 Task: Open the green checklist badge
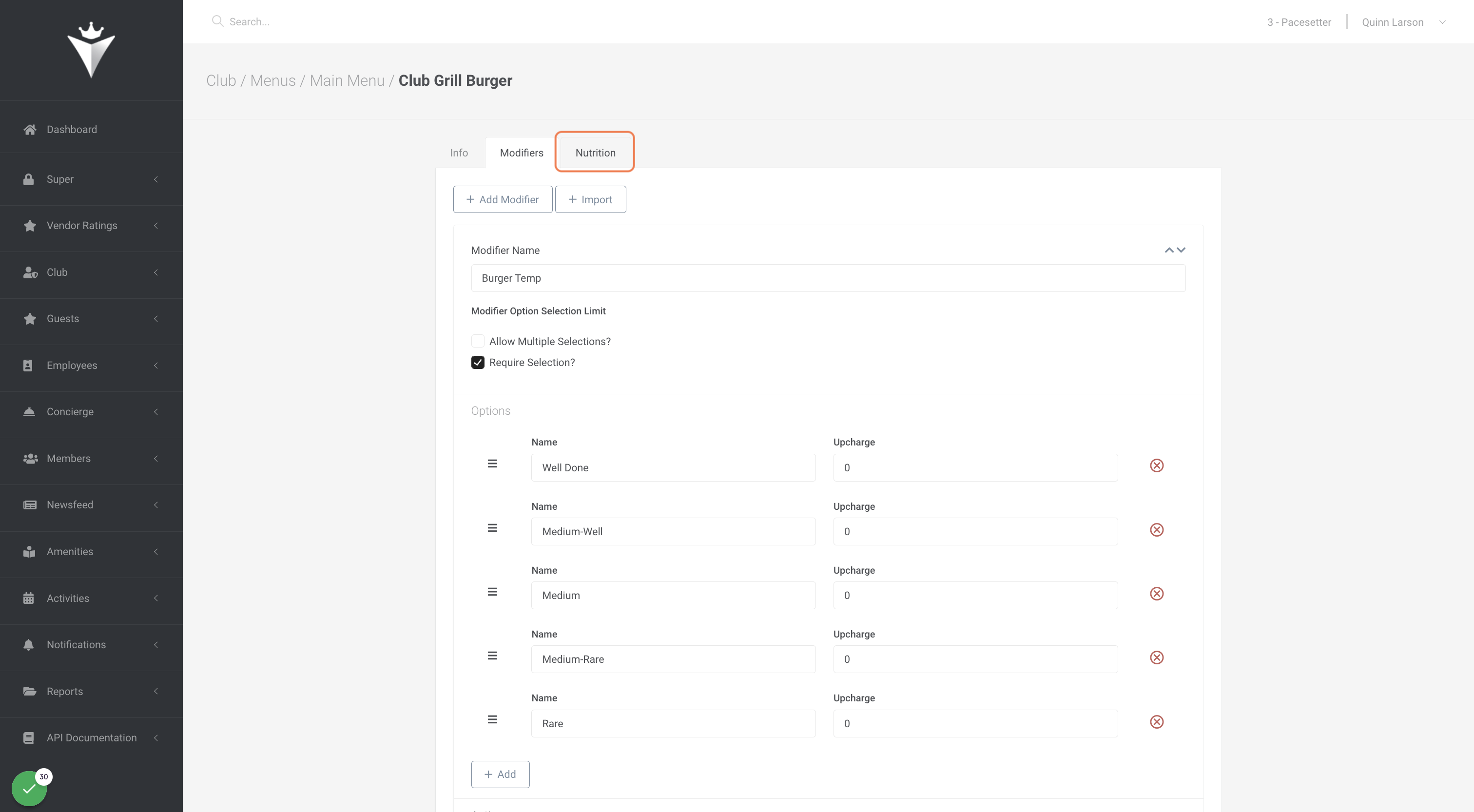coord(29,789)
